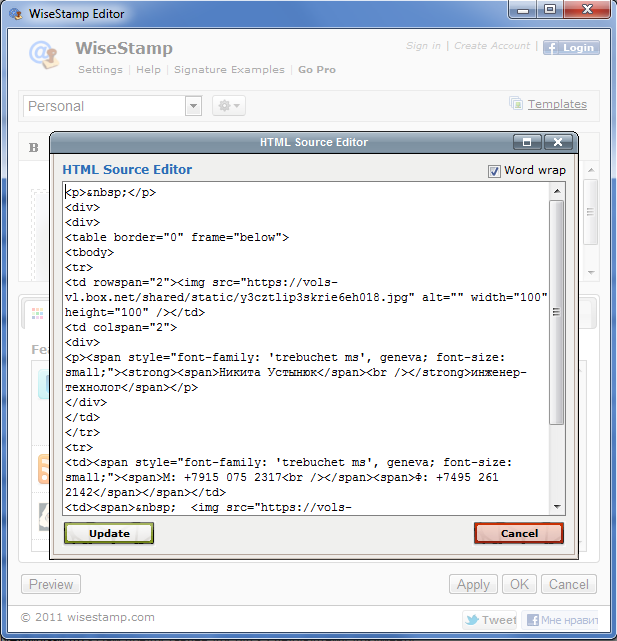The image size is (617, 641).
Task: Click the Preview button
Action: tap(51, 584)
